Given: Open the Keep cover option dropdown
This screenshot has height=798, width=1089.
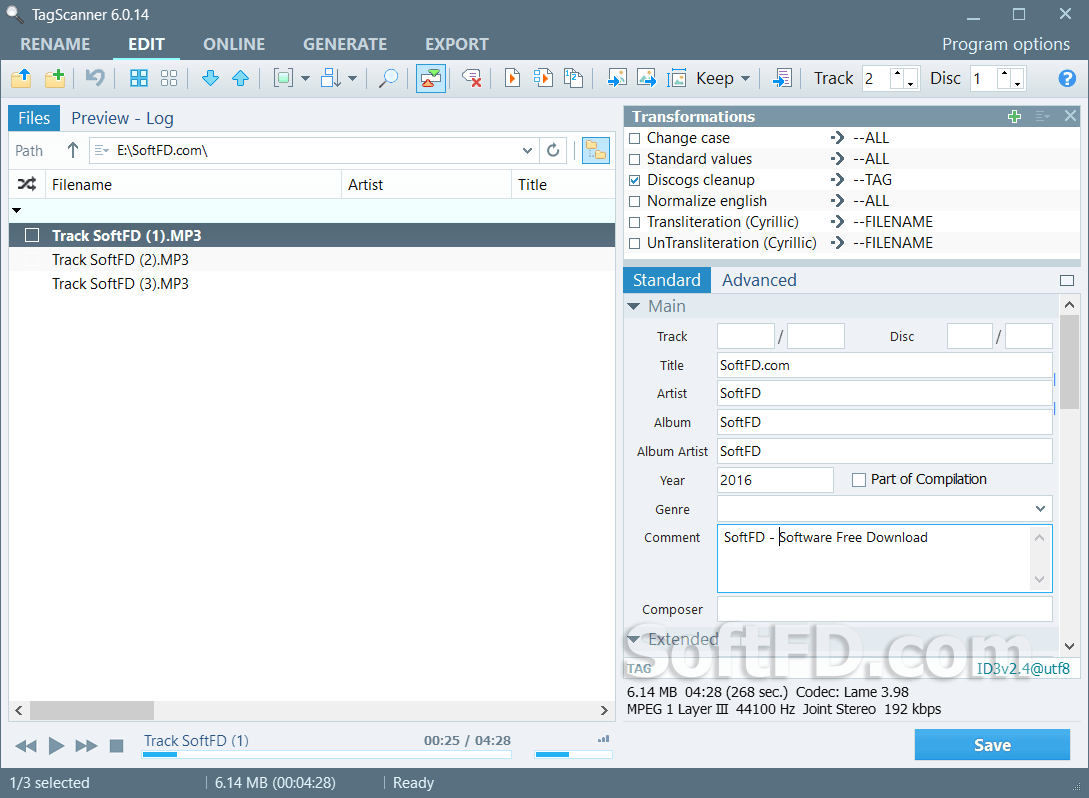Looking at the screenshot, I should 745,78.
